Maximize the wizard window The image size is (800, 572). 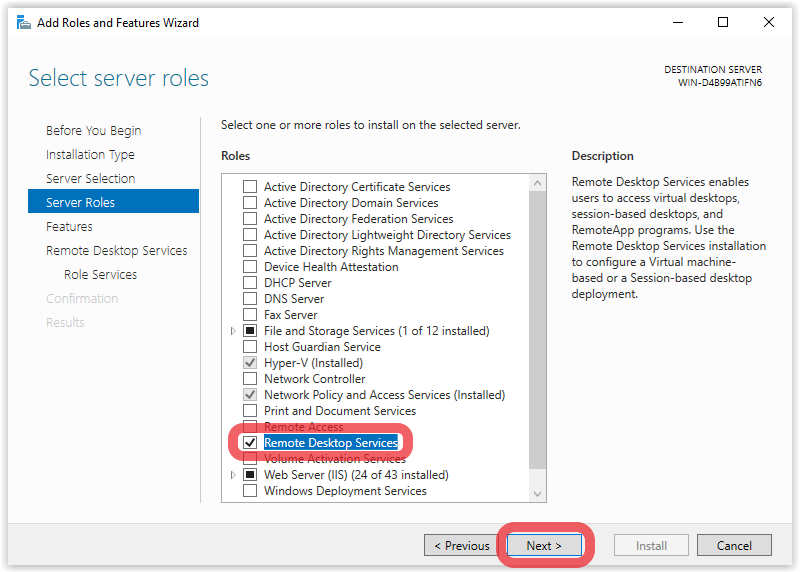(722, 22)
